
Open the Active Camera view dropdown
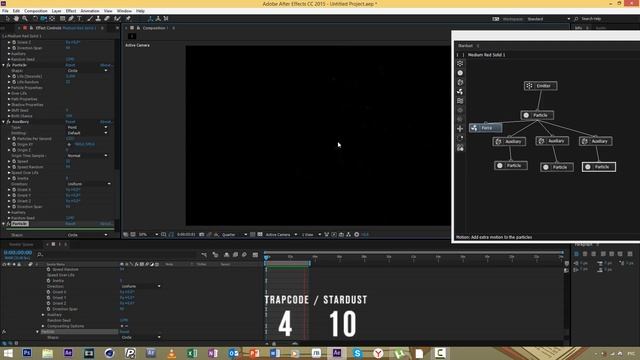[281, 235]
